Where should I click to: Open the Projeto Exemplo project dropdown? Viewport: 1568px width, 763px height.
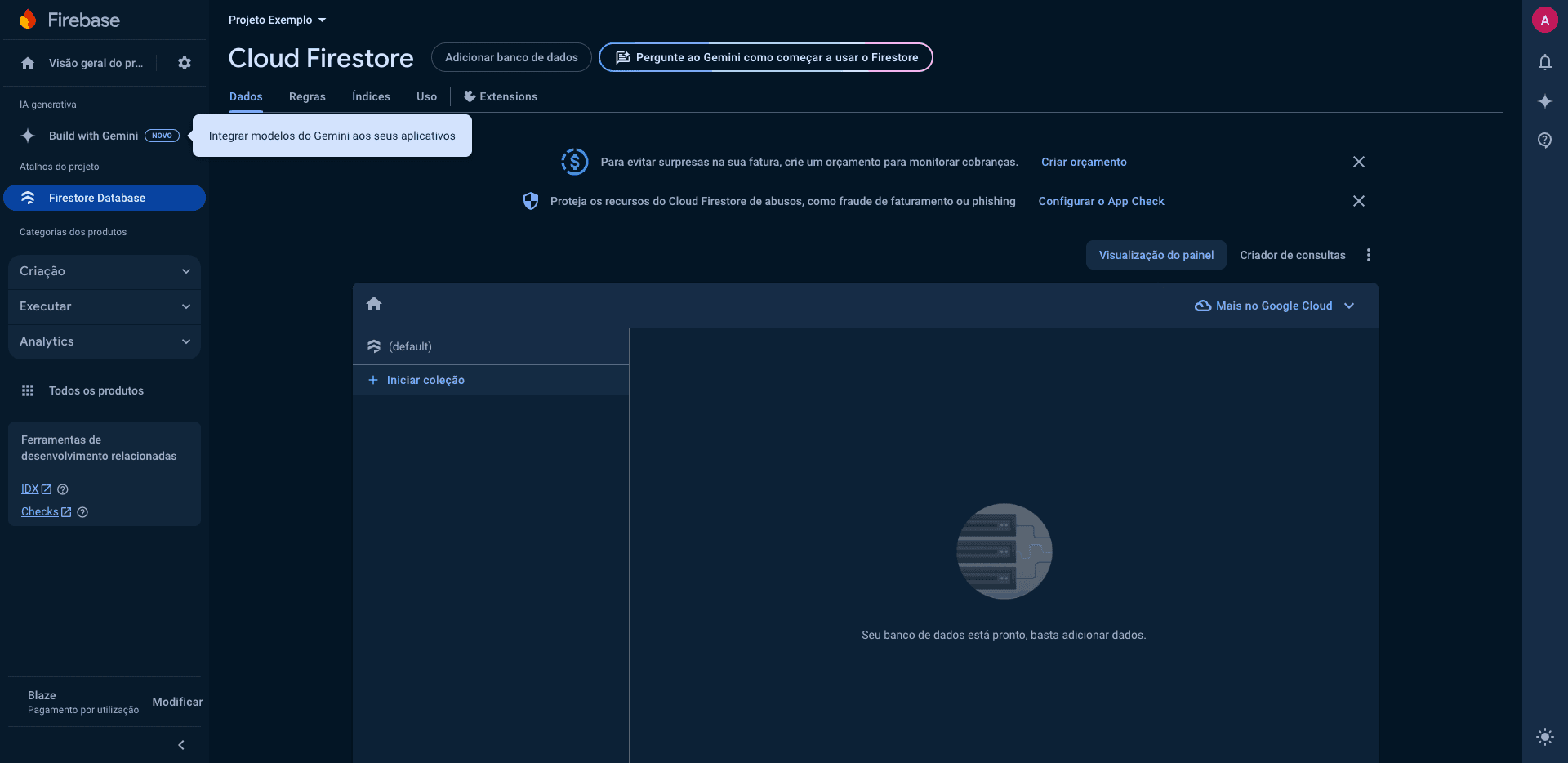click(277, 20)
